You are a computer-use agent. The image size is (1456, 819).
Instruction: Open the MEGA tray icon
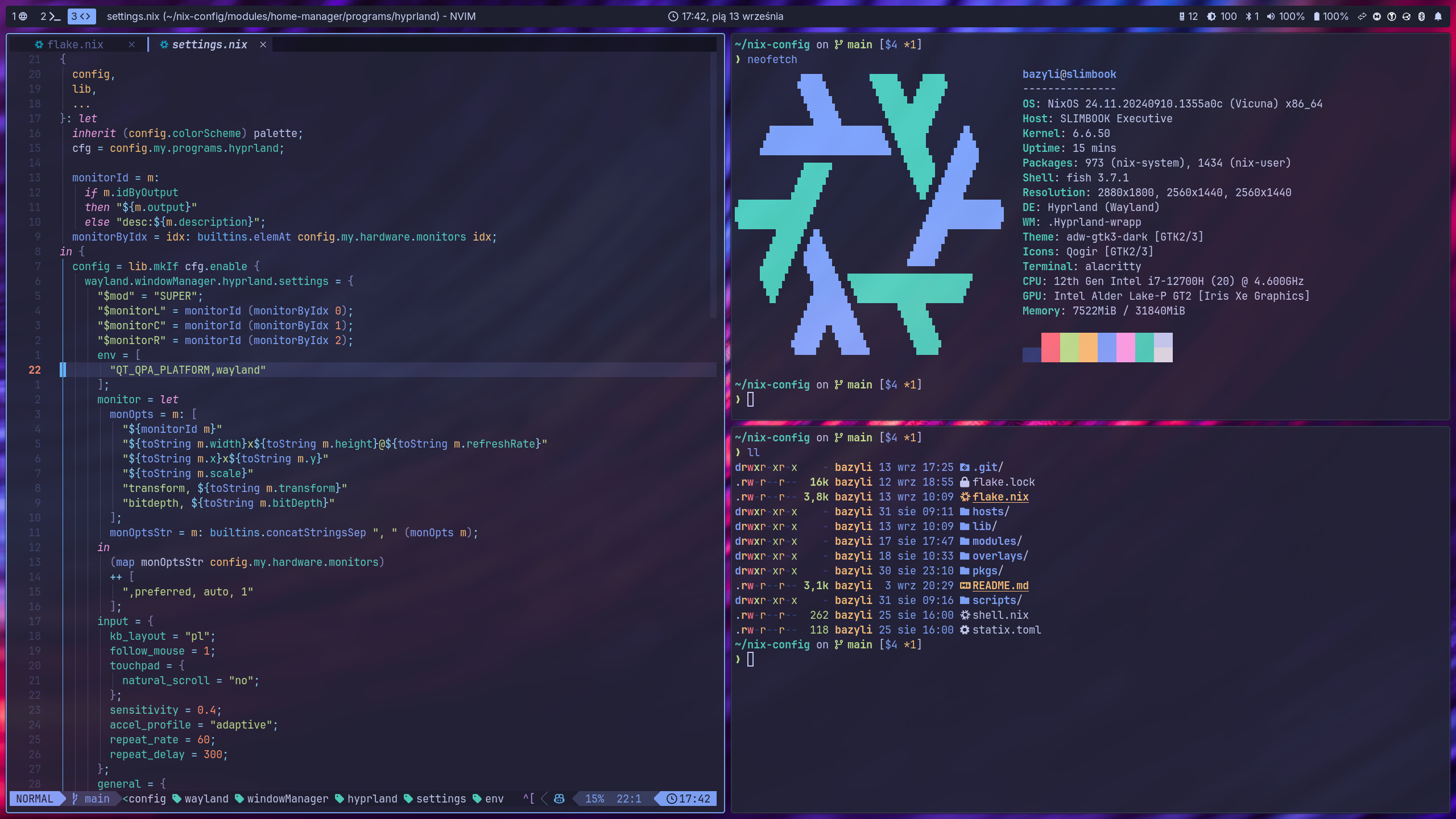click(1377, 16)
